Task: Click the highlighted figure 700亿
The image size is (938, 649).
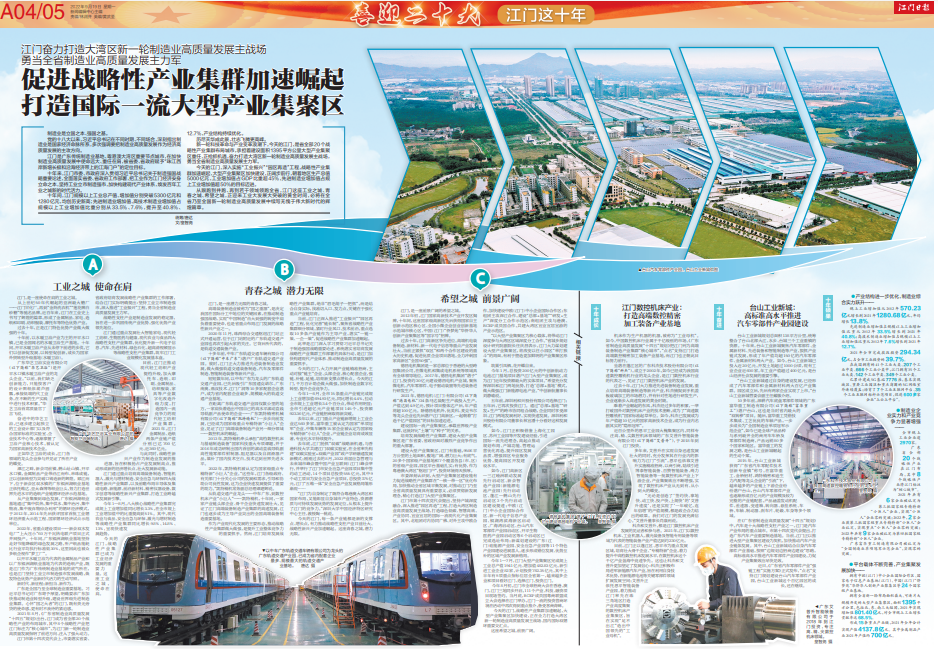Action: coord(878,635)
